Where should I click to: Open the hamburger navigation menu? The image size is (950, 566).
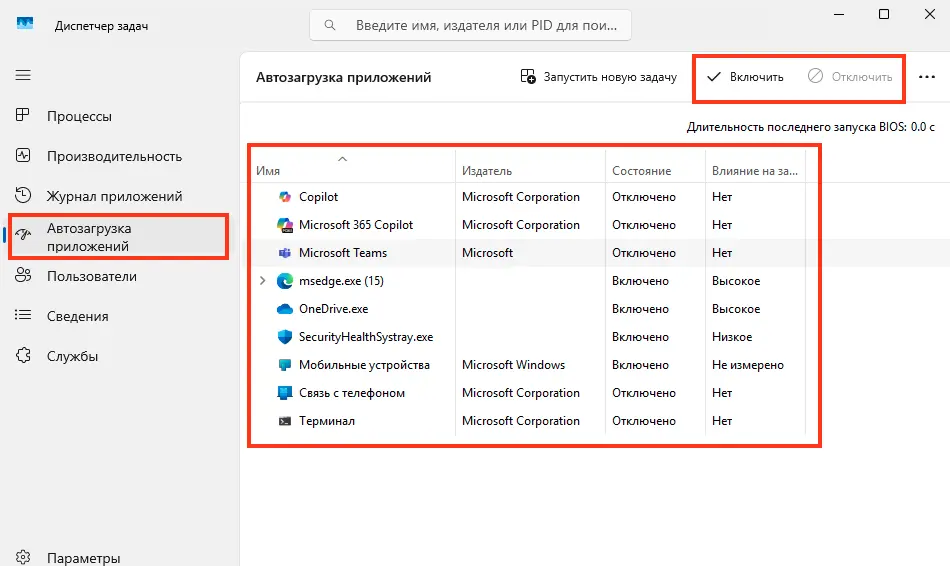click(x=23, y=75)
